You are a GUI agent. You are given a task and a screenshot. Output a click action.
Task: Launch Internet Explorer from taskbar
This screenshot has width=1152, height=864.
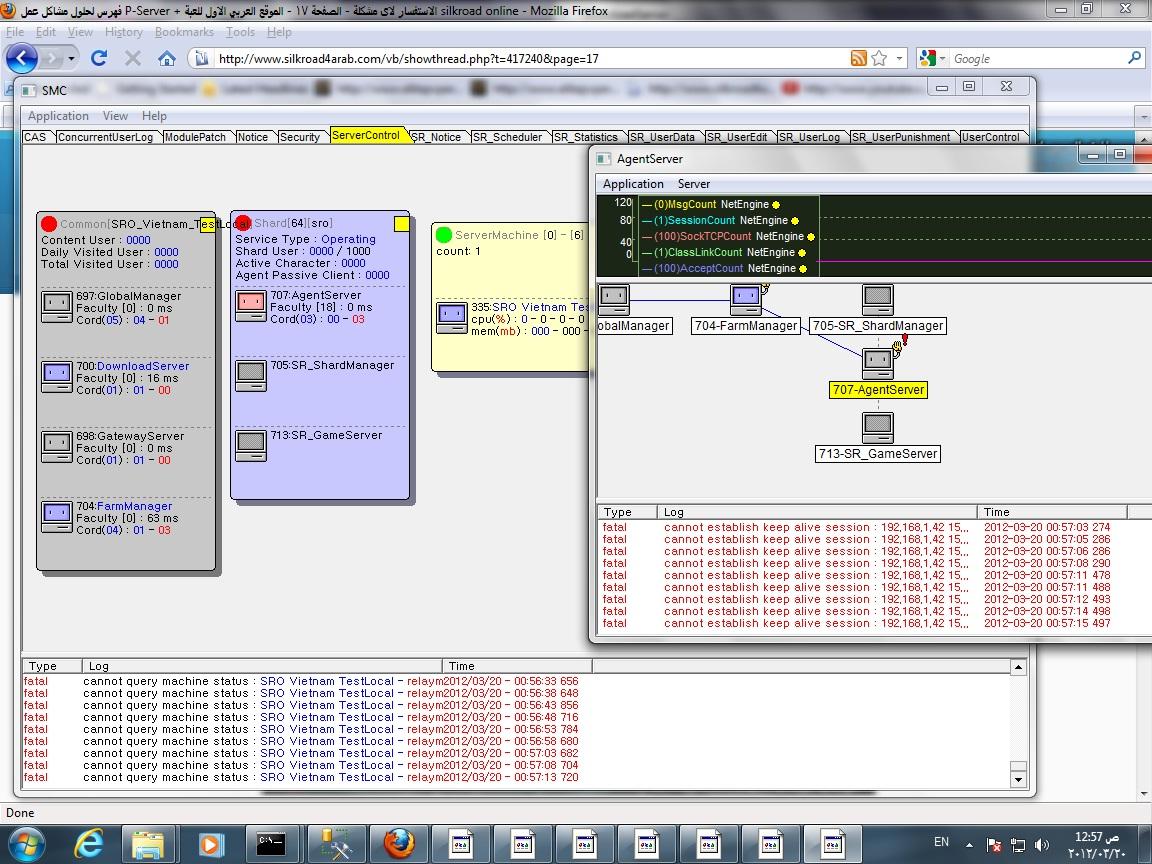89,844
